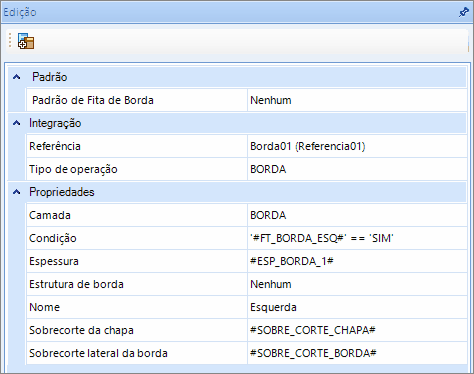Select the Tipo de operação label
Screen dimensions: 474x374
point(73,169)
